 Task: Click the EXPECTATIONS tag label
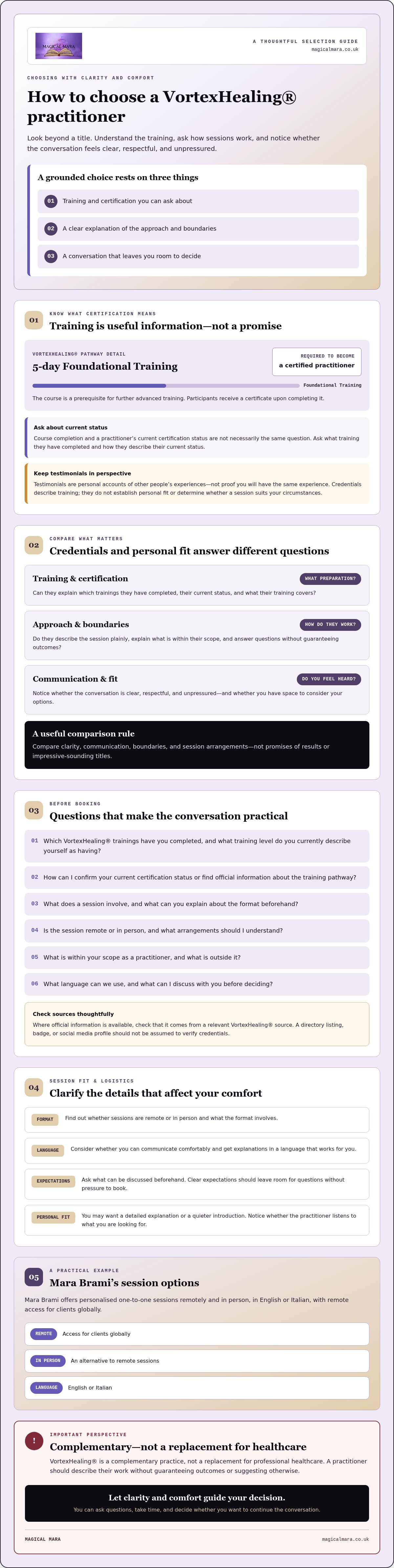point(53,1181)
